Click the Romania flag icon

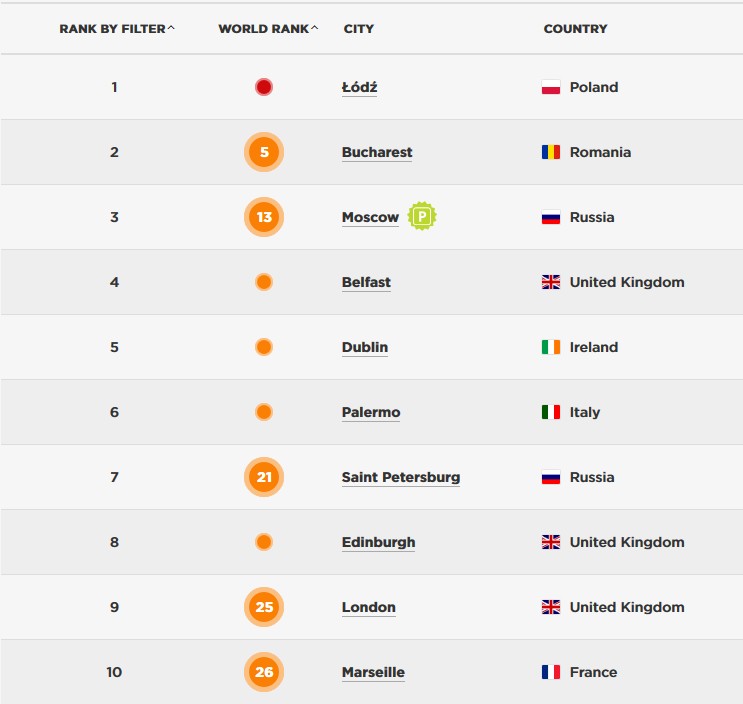click(x=551, y=152)
